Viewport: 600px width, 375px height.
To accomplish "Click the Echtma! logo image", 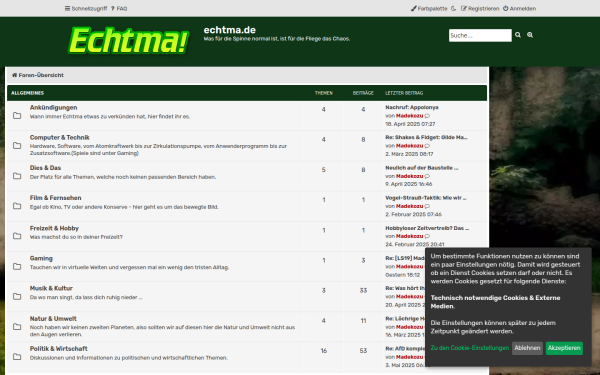I will (129, 41).
